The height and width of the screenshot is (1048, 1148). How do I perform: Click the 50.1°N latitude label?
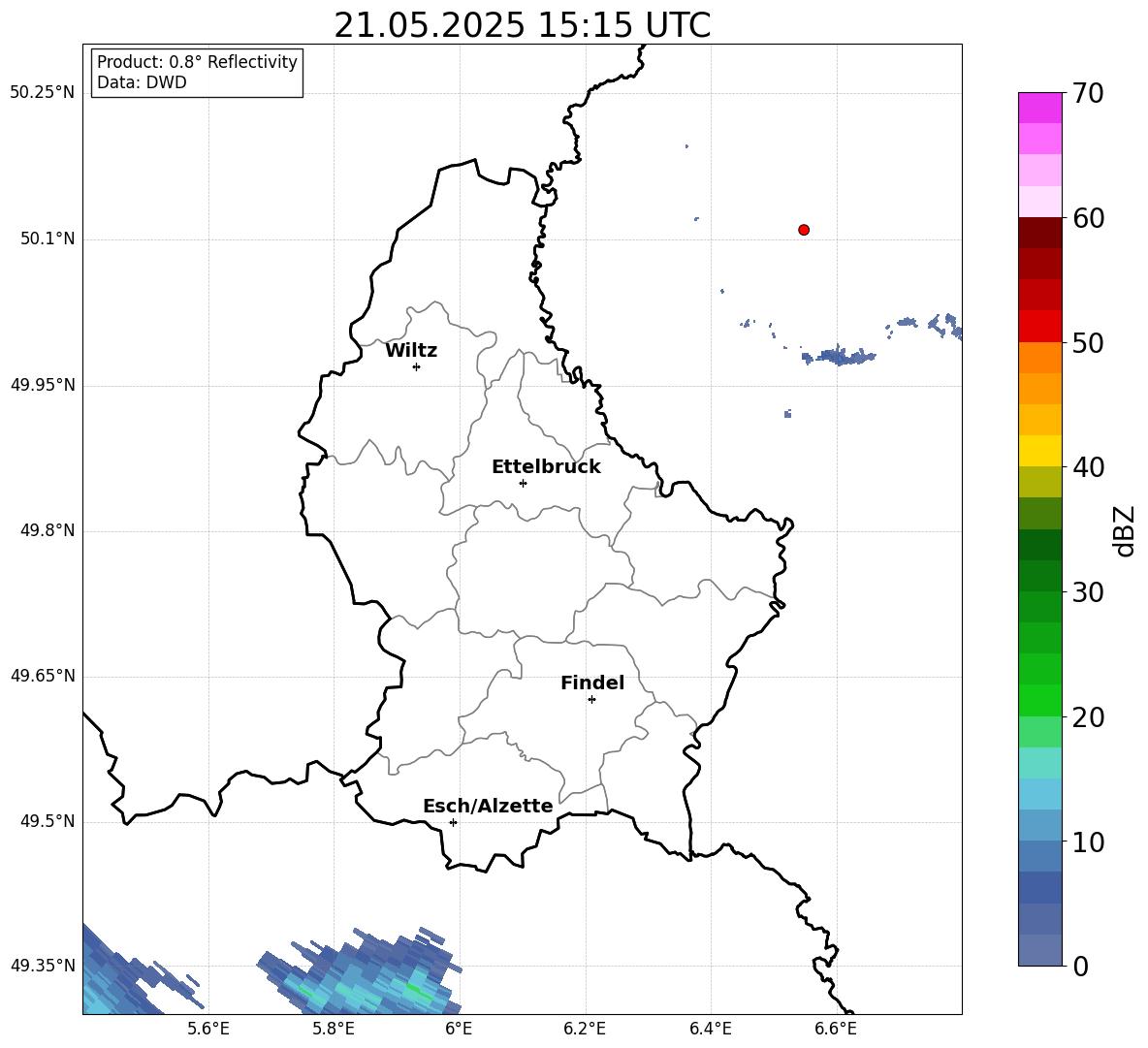[x=48, y=238]
